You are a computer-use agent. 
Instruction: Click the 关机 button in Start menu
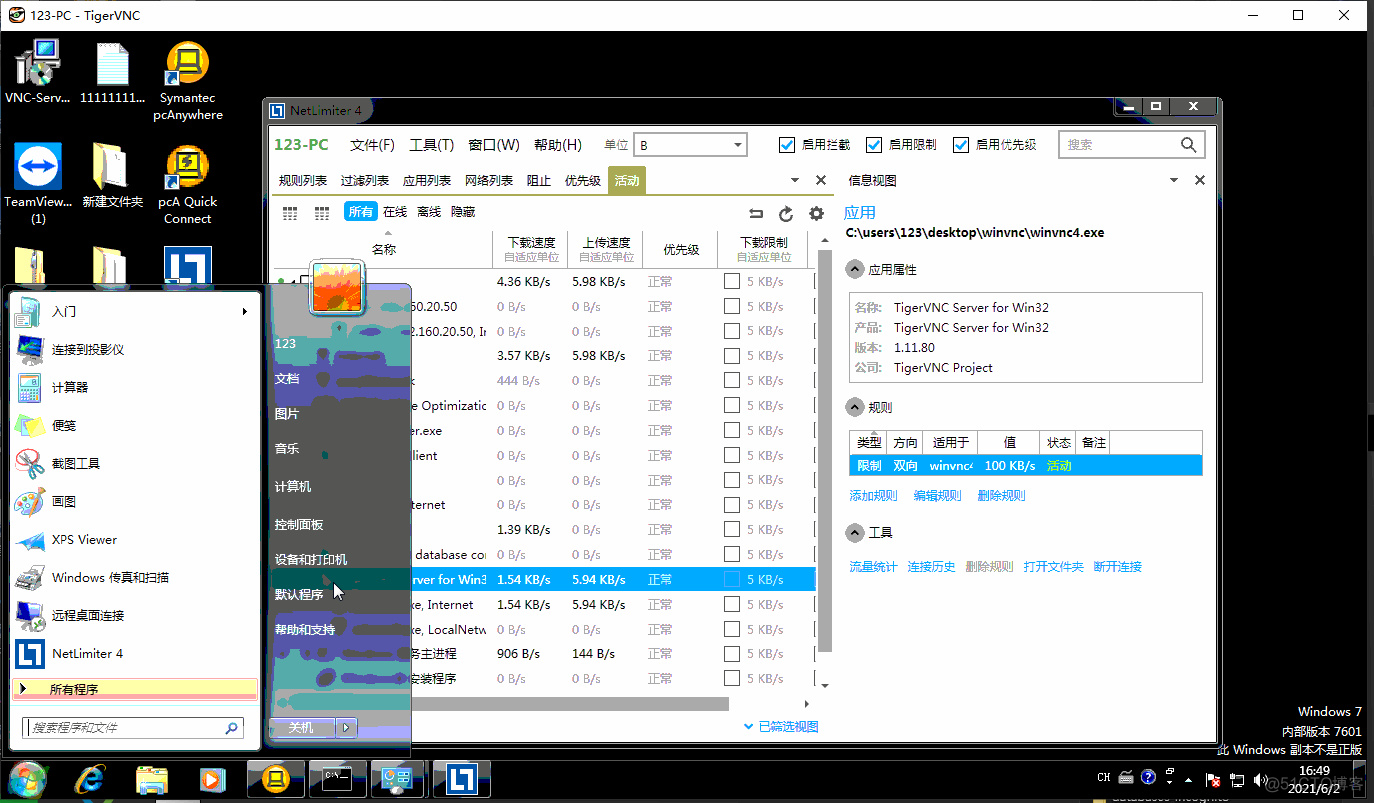click(302, 728)
